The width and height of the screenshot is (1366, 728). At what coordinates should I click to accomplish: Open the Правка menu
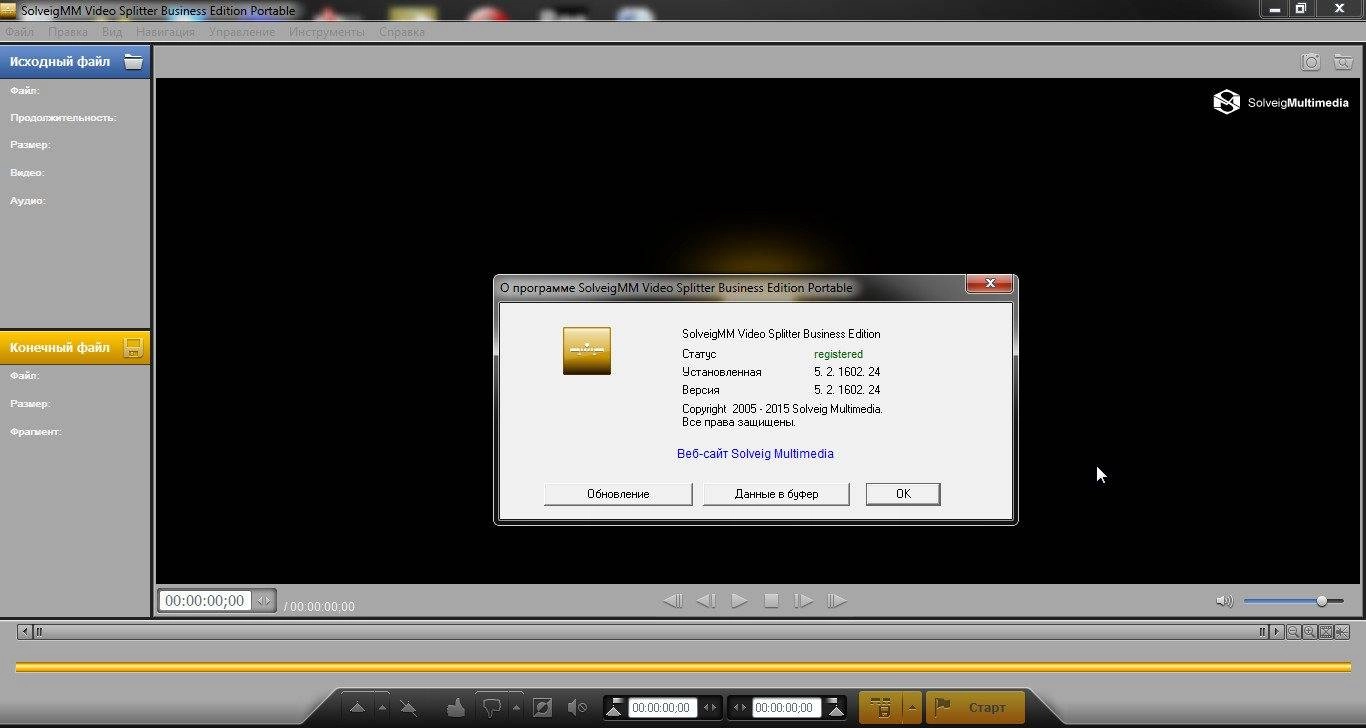pyautogui.click(x=68, y=32)
